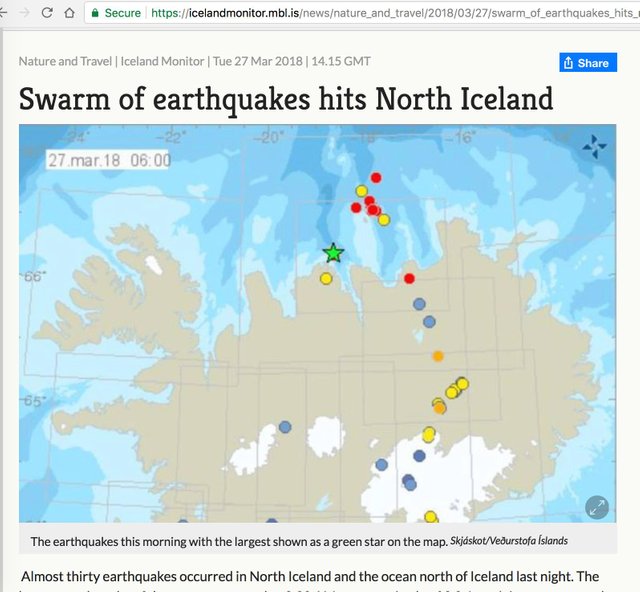
Task: Click the '66°' latitude label on map
Action: 33,276
